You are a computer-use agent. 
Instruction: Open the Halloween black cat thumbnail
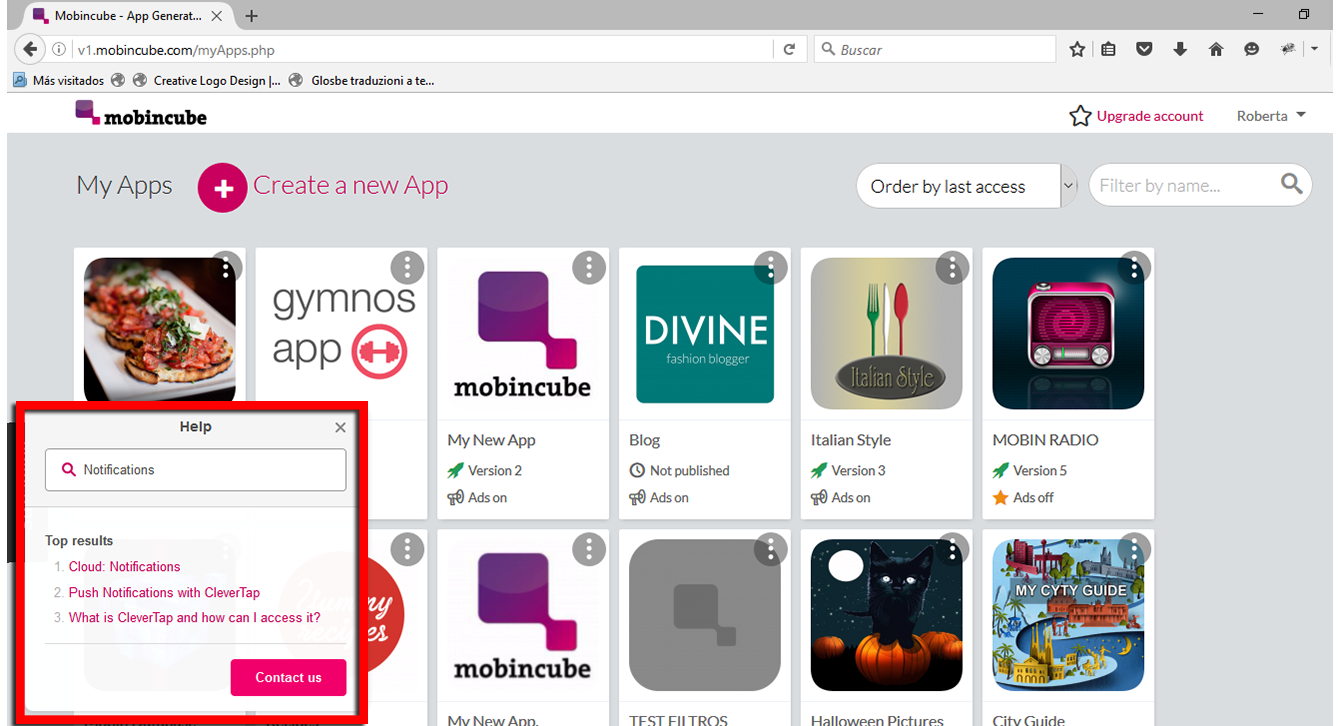pos(886,615)
